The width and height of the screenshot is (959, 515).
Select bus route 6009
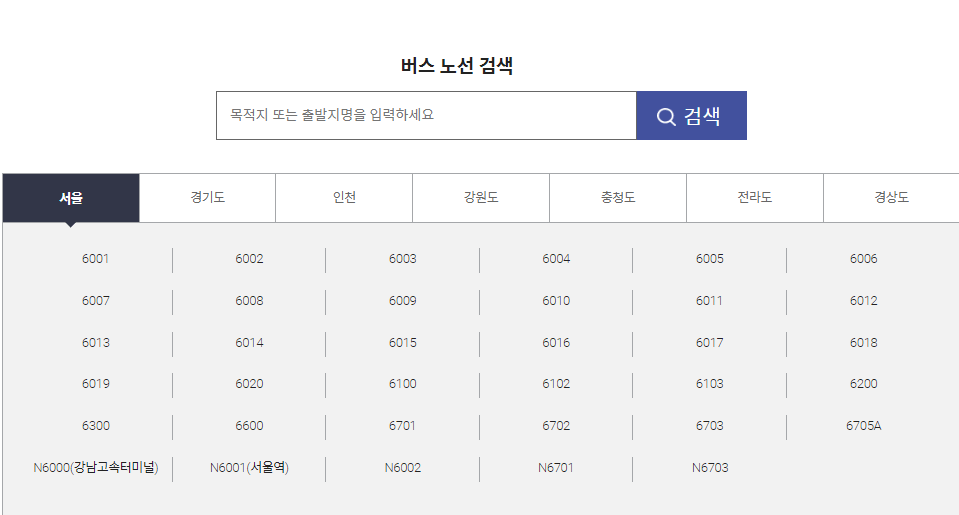(x=402, y=301)
